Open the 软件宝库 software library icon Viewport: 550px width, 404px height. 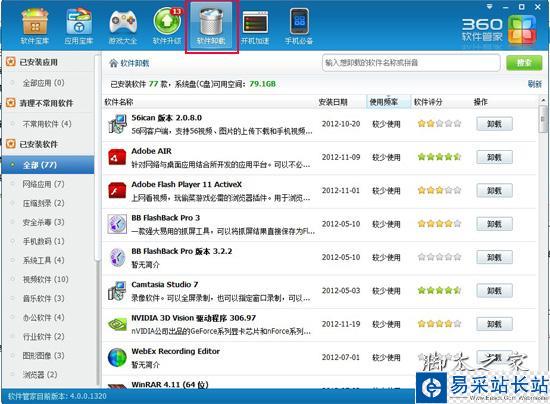point(34,27)
